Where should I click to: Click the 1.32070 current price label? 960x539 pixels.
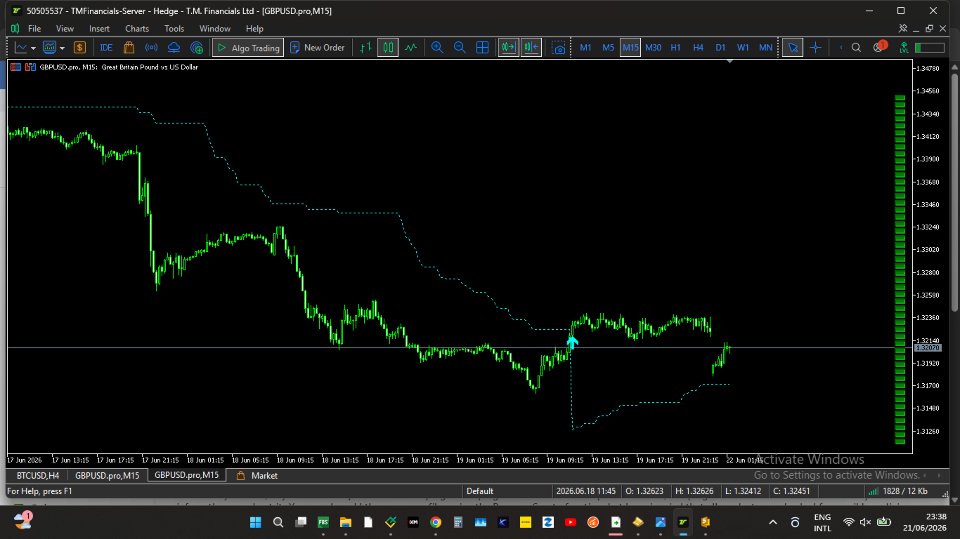928,347
